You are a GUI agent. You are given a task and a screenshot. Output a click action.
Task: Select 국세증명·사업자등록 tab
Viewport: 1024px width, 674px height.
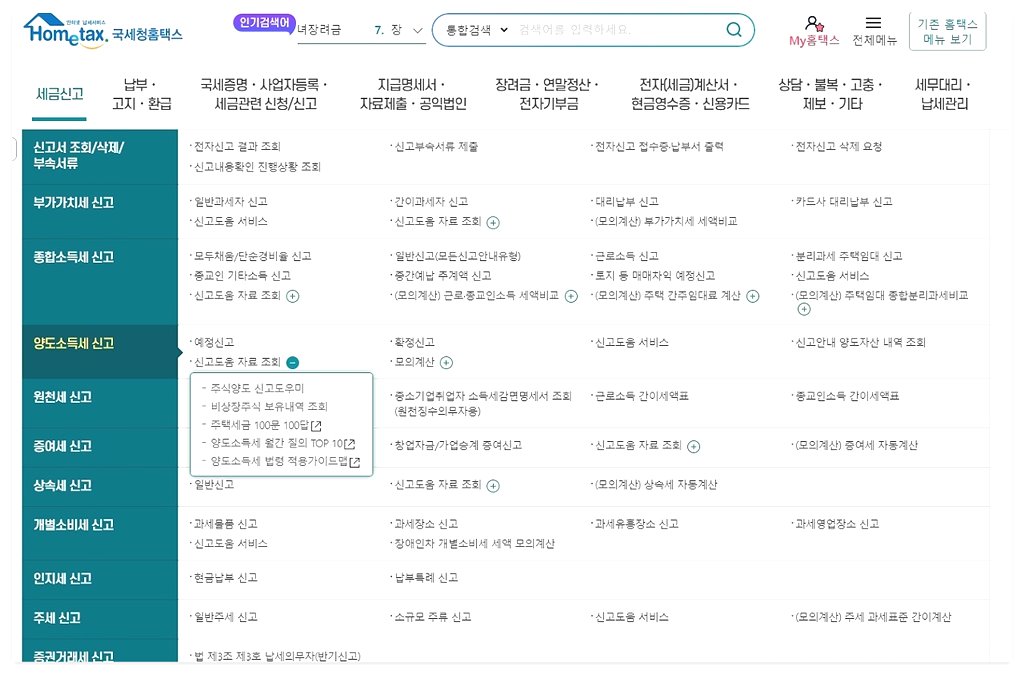pos(264,94)
